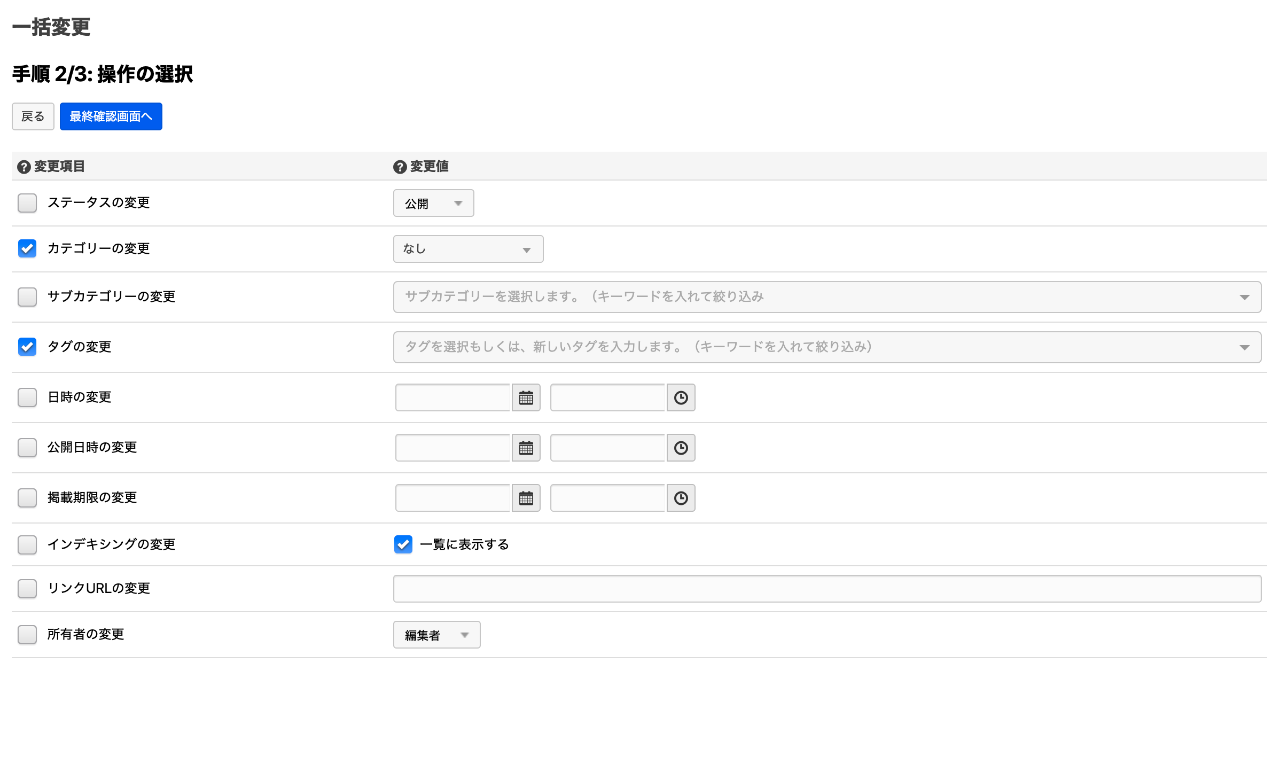This screenshot has height=757, width=1280.
Task: Click the リンクURL text input field
Action: click(x=827, y=589)
